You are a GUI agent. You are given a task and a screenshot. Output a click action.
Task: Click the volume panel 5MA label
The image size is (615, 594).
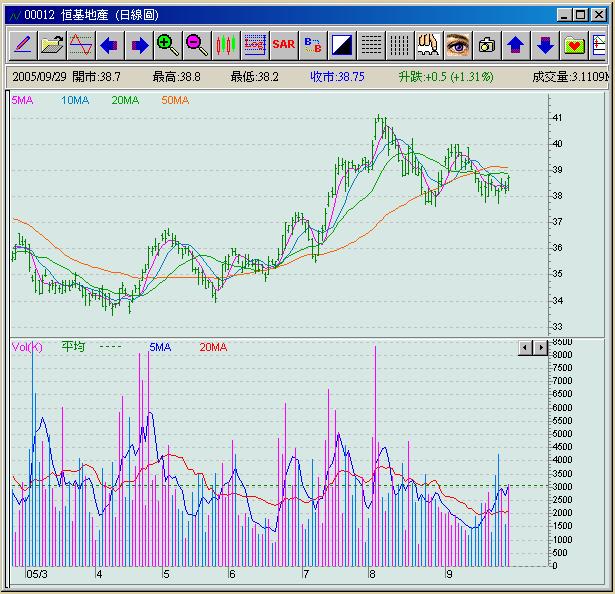pyautogui.click(x=160, y=347)
